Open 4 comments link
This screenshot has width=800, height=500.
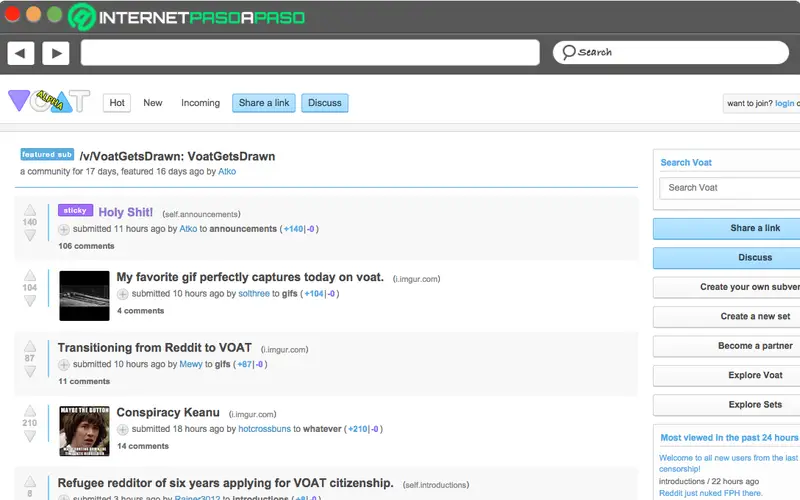click(x=141, y=311)
